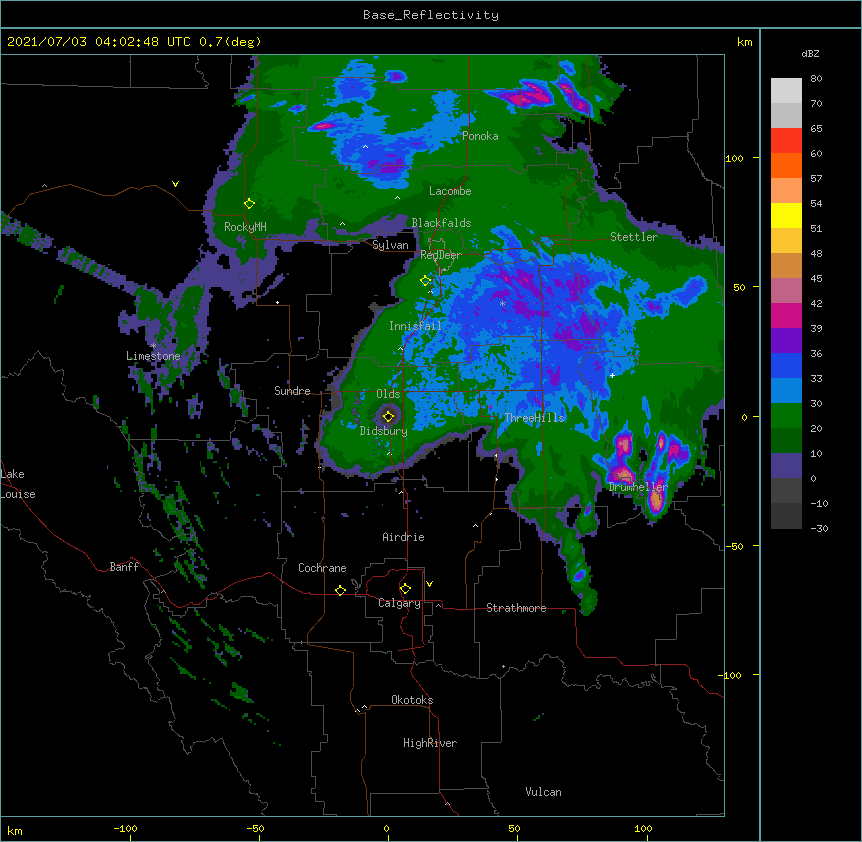Click the Vulcan label
The width and height of the screenshot is (862, 842).
pyautogui.click(x=543, y=792)
